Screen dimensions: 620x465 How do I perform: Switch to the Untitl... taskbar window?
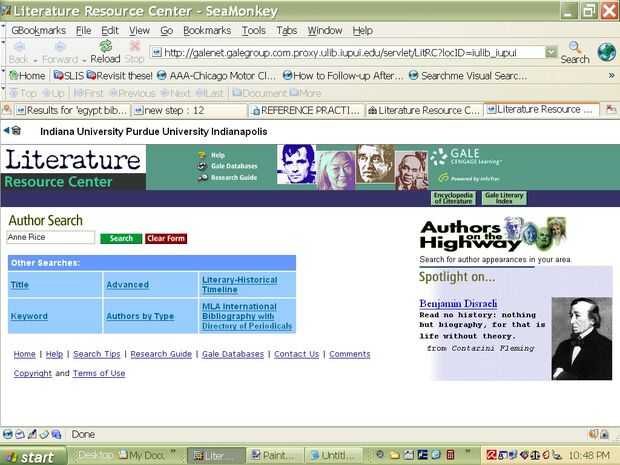(335, 456)
